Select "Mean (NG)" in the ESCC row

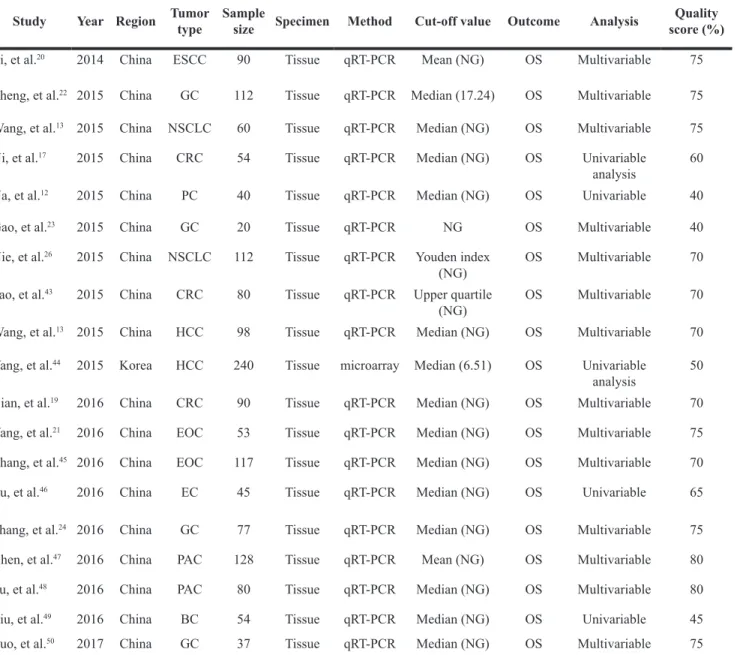point(453,60)
